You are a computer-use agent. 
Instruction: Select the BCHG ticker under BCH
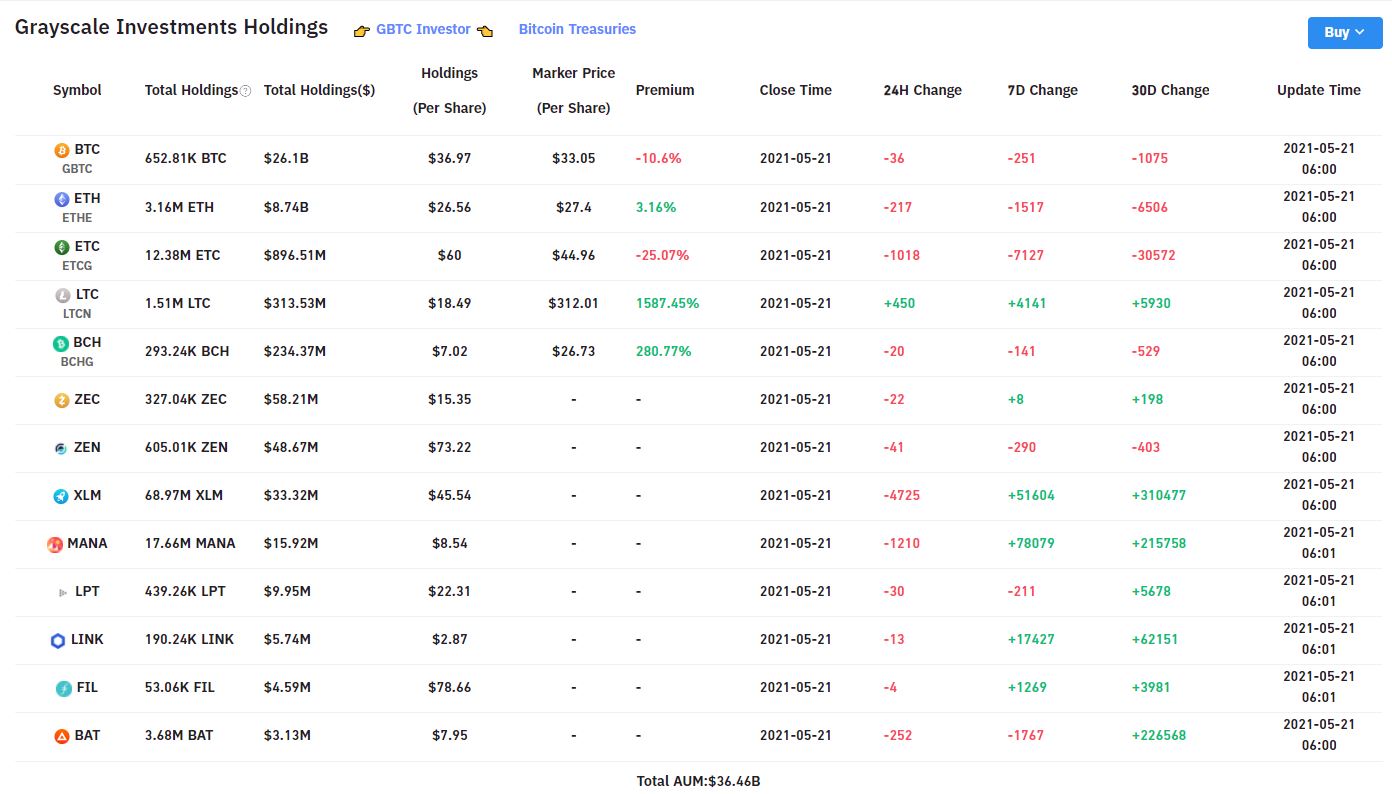(x=77, y=361)
